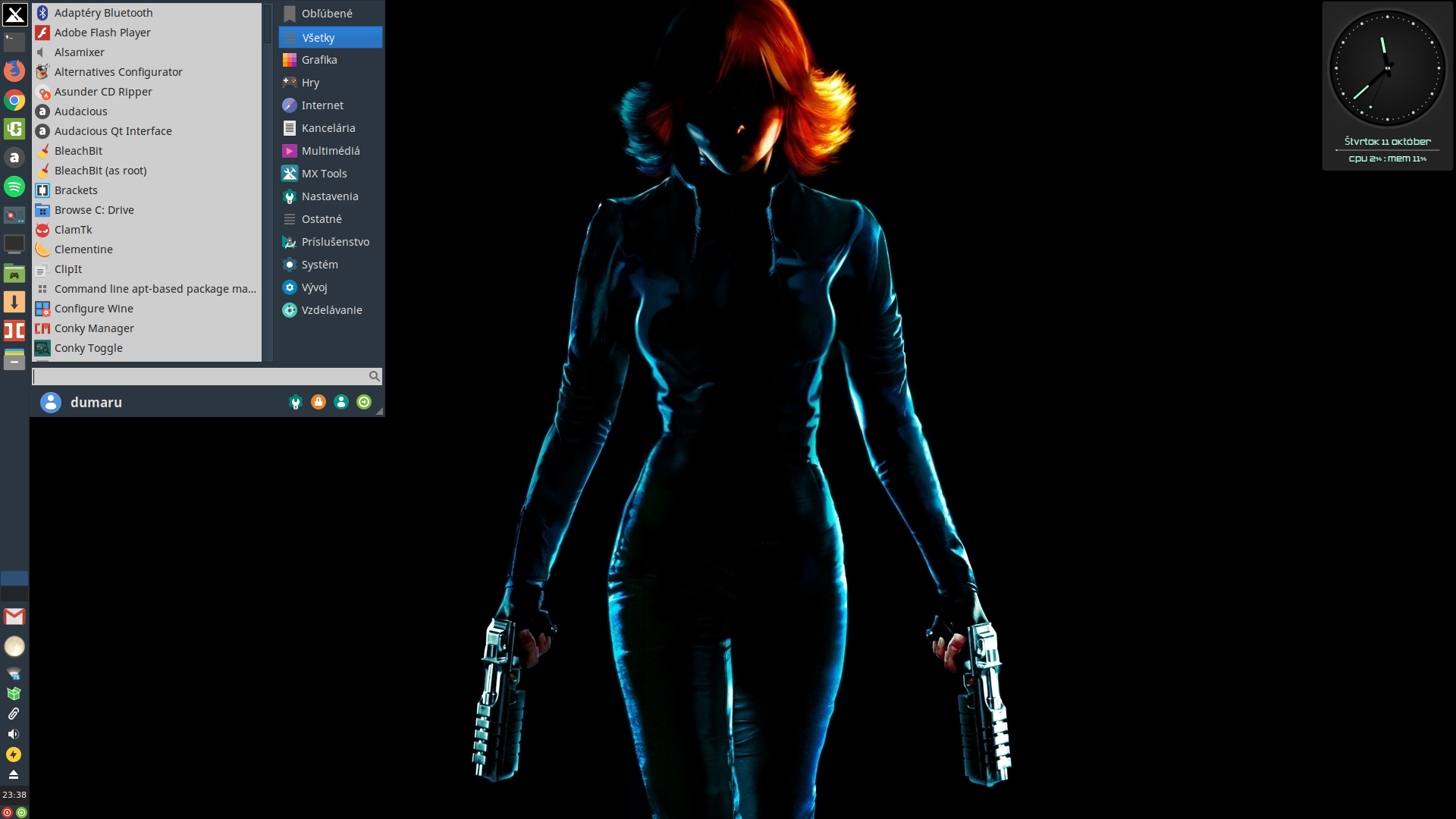This screenshot has height=819, width=1456.
Task: Click the second workspace in the pager
Action: 14,593
